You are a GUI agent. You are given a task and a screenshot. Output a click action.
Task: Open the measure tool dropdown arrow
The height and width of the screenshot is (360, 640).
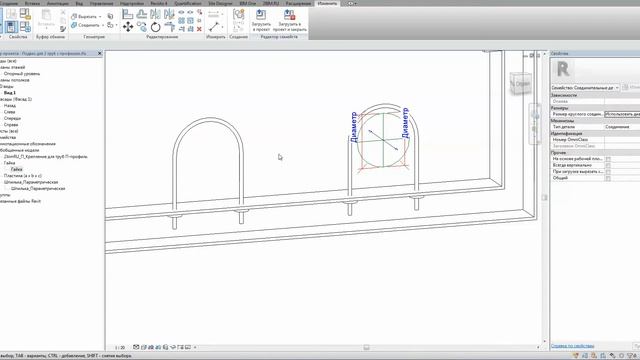pyautogui.click(x=222, y=27)
